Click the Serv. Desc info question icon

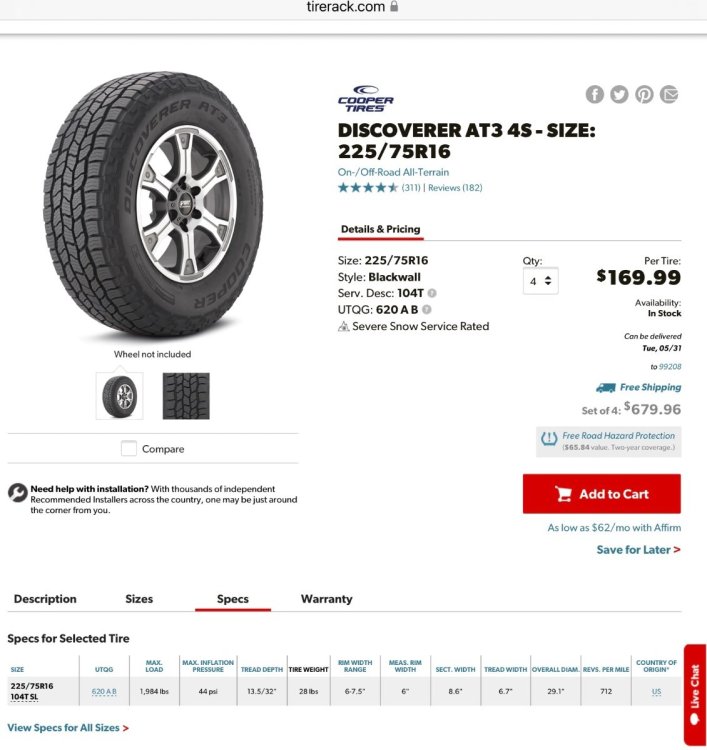(432, 293)
